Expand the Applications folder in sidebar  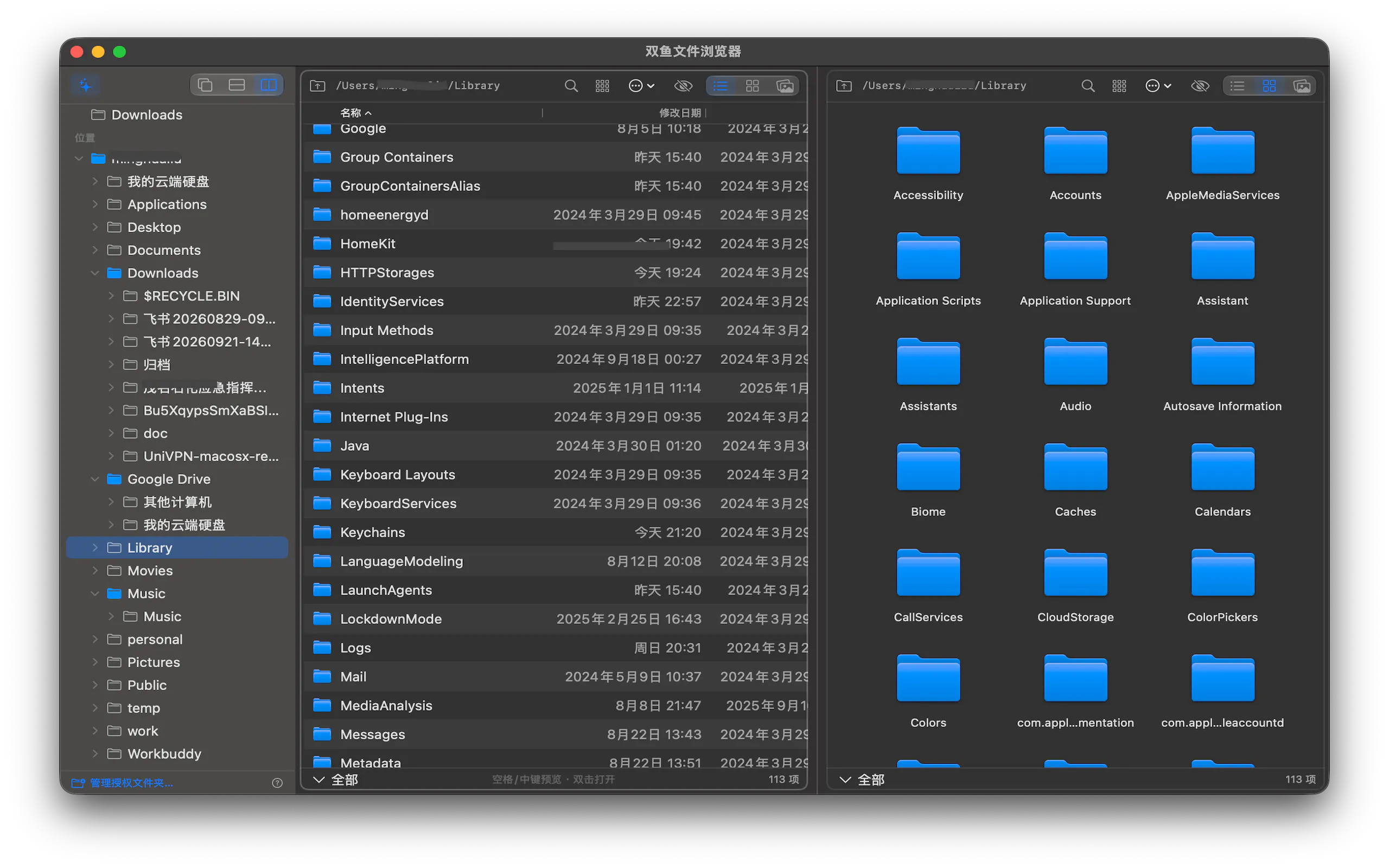coord(95,204)
